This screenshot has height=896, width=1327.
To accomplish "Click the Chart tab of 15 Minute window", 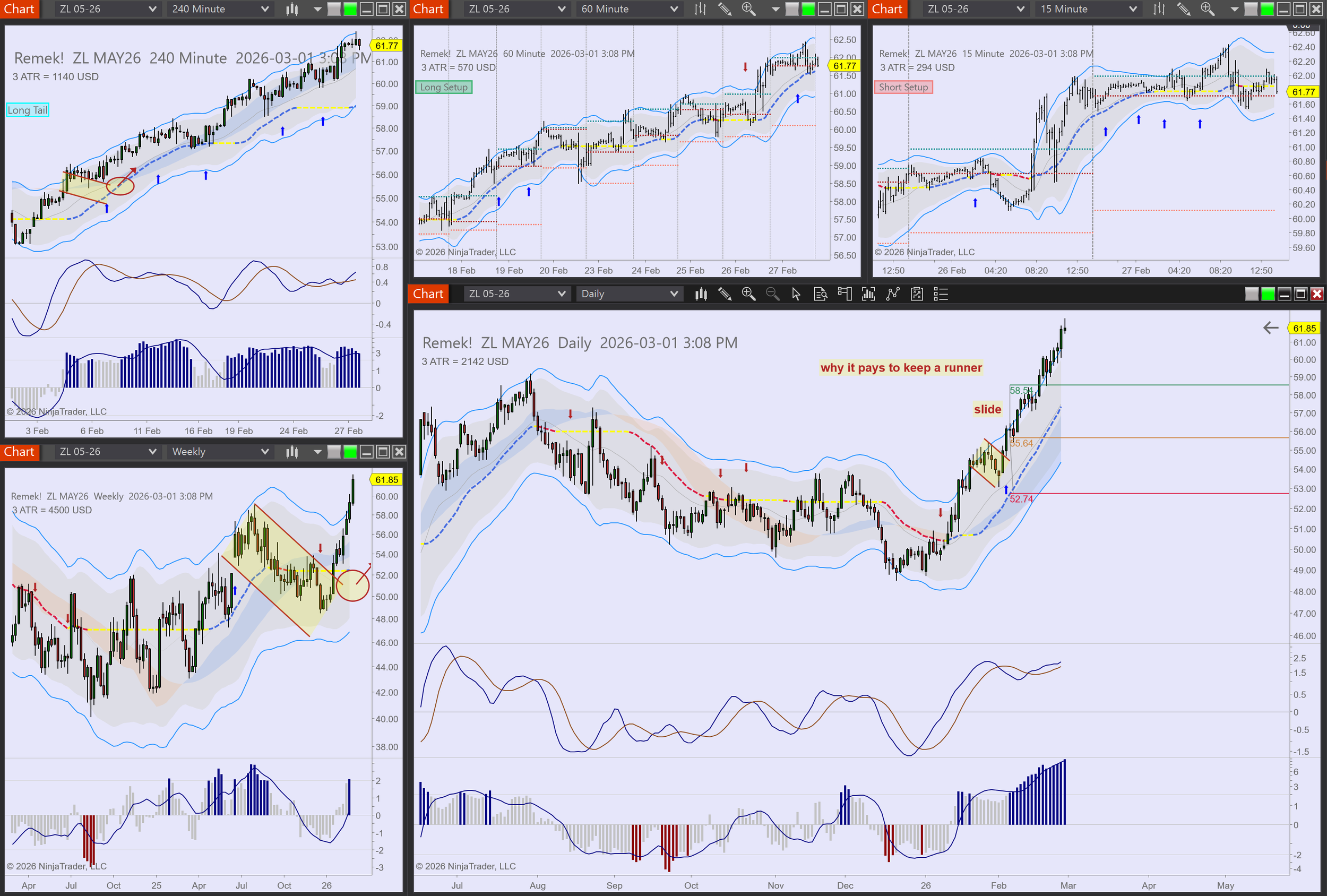I will pos(887,9).
